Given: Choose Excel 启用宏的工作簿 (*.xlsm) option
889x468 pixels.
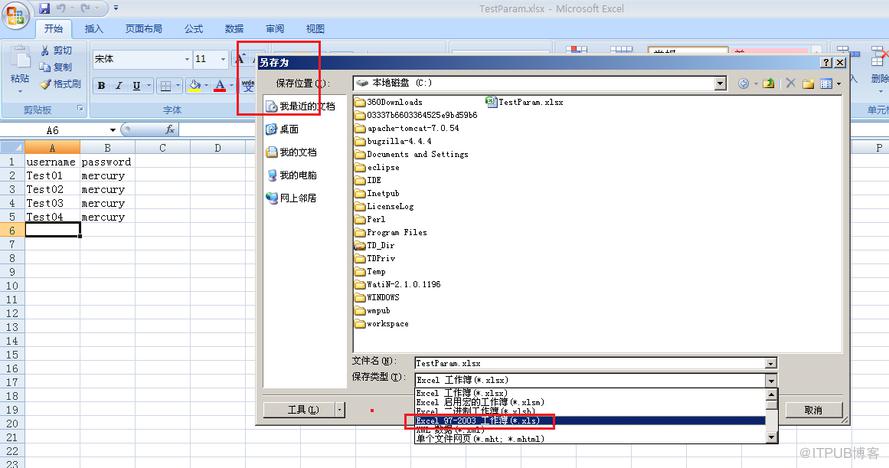Looking at the screenshot, I should (590, 402).
